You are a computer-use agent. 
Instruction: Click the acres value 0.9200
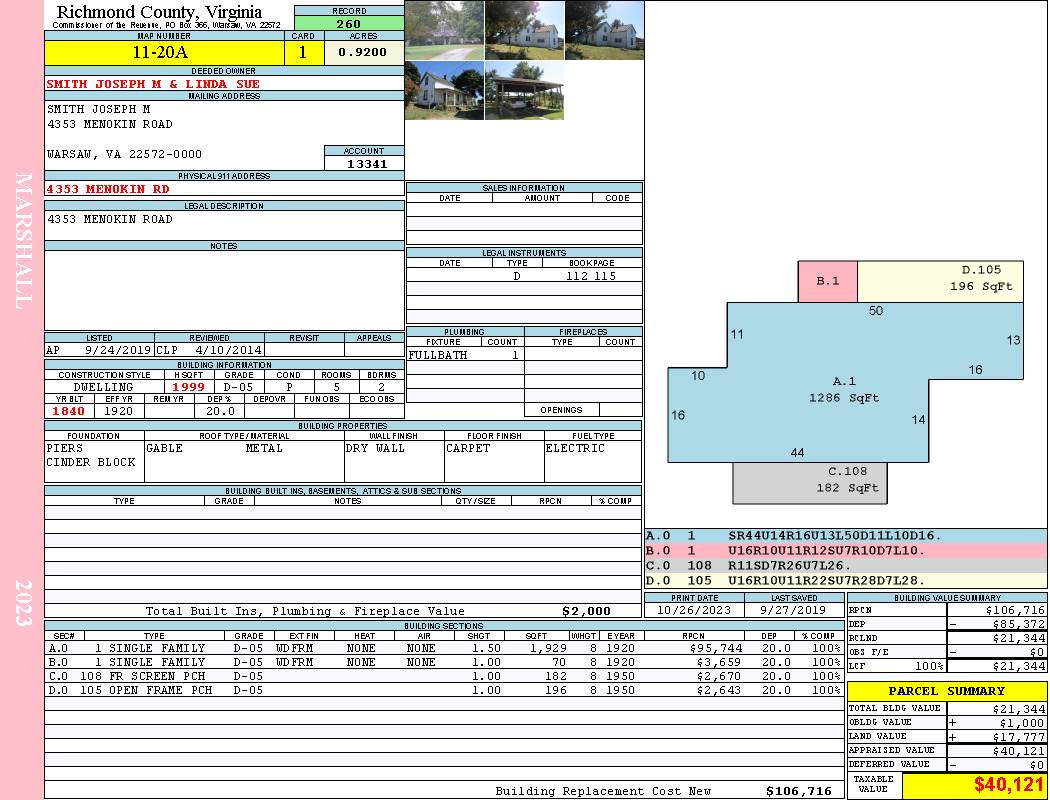click(x=363, y=52)
